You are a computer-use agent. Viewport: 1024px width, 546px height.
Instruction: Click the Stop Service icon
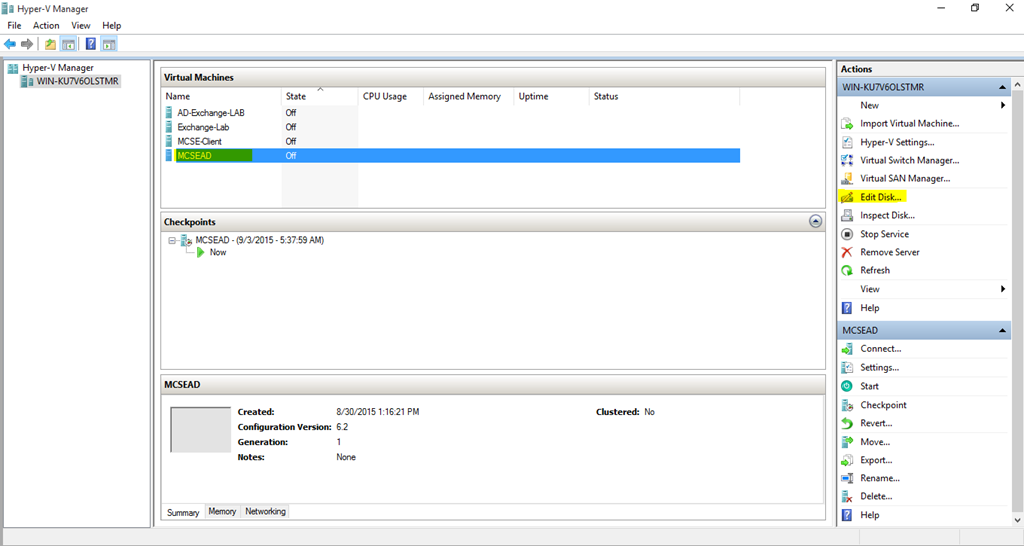coord(847,234)
